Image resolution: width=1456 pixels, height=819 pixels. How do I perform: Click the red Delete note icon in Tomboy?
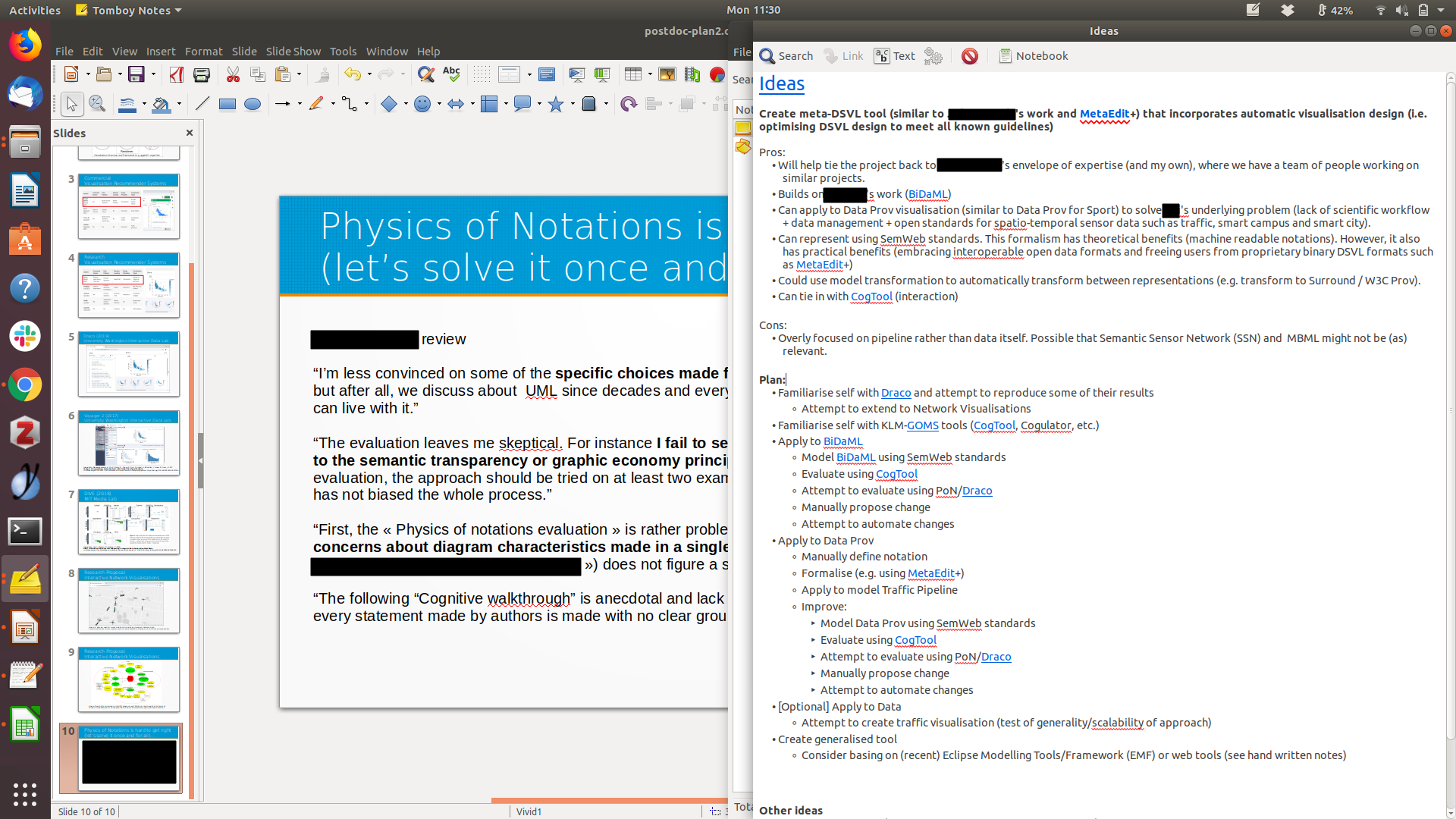click(969, 56)
